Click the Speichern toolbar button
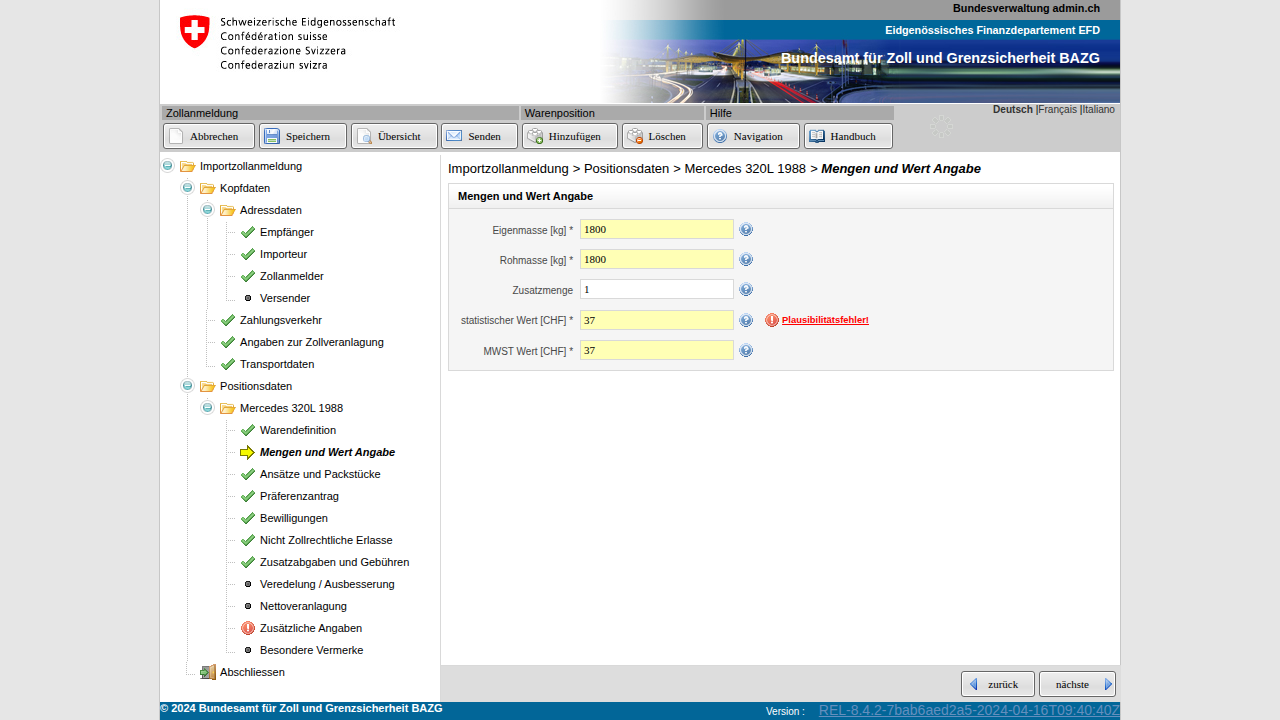This screenshot has height=720, width=1280. (x=302, y=136)
